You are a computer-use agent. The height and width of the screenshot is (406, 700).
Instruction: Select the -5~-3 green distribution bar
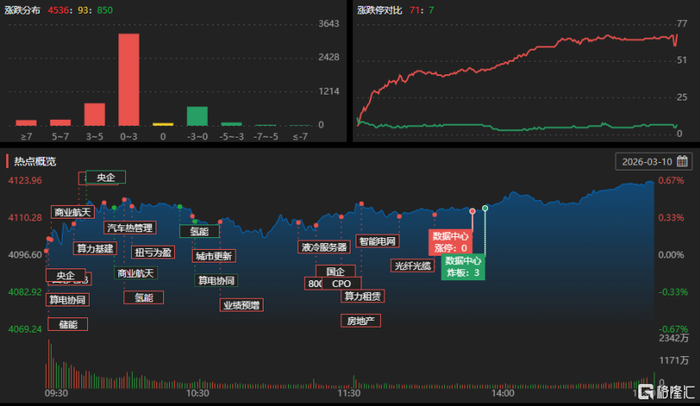pos(231,124)
